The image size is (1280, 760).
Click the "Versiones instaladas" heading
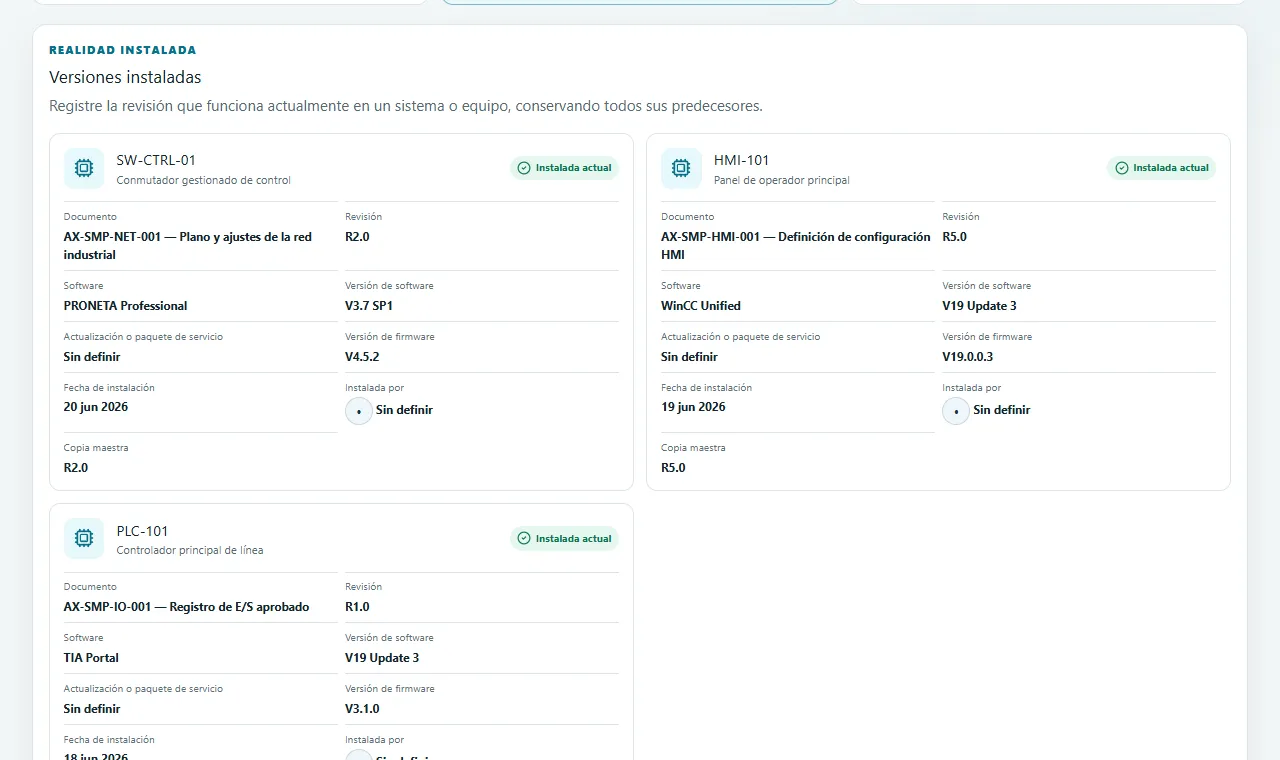click(125, 77)
